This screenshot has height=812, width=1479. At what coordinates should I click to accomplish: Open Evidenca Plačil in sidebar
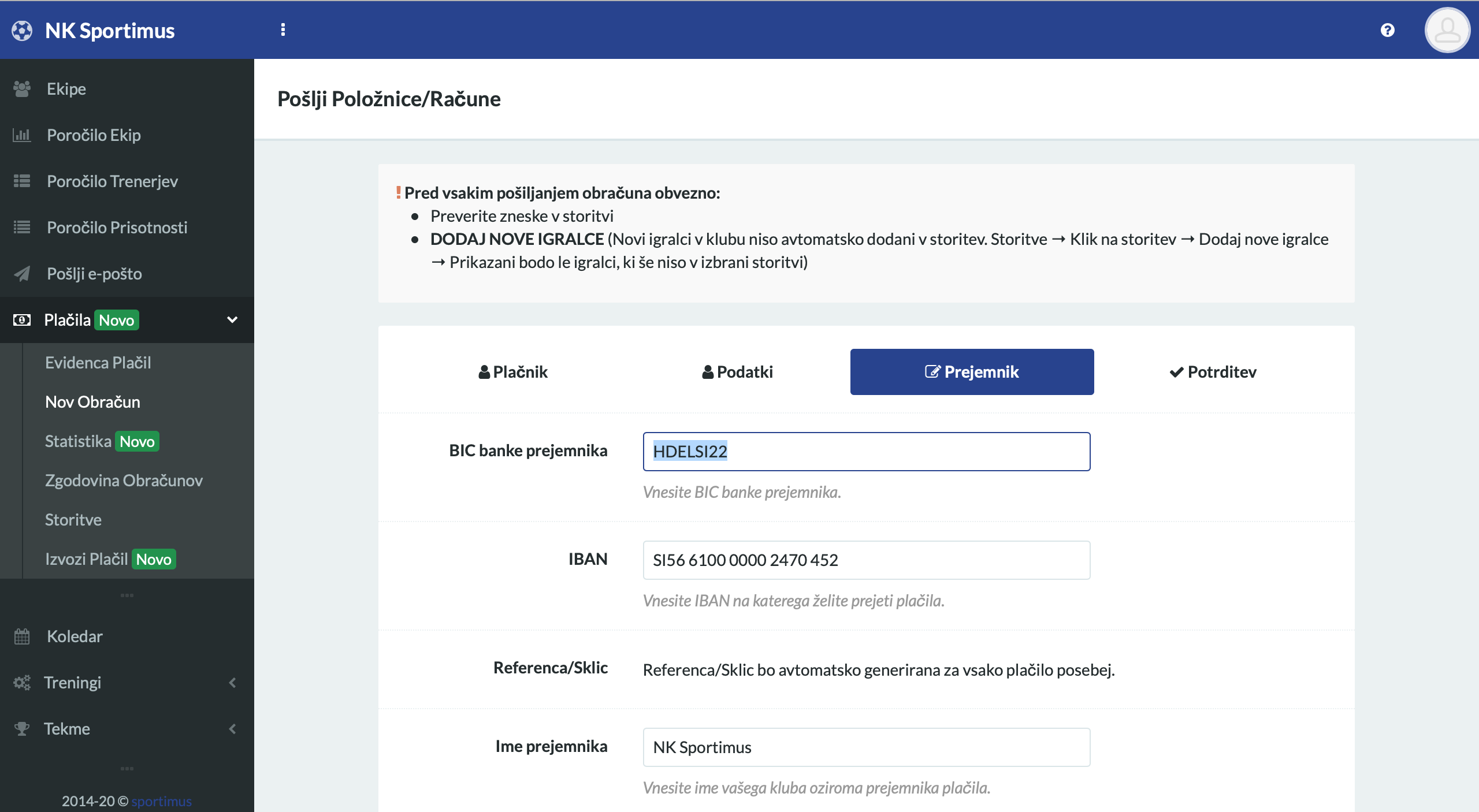pos(98,363)
